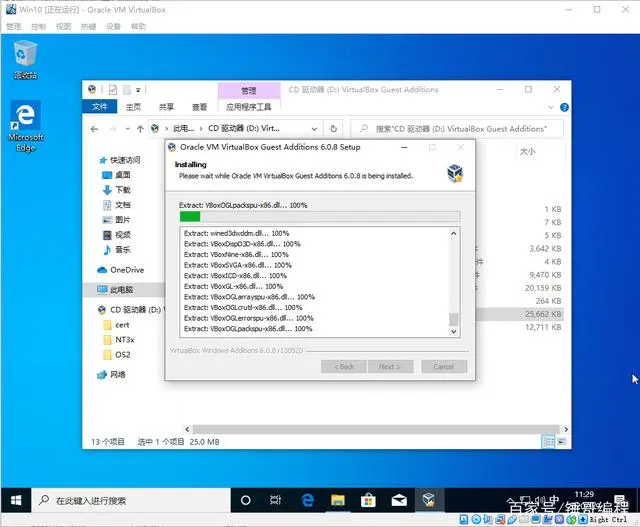Open the Recycle Bin desktop icon
The width and height of the screenshot is (640, 527).
[26, 59]
